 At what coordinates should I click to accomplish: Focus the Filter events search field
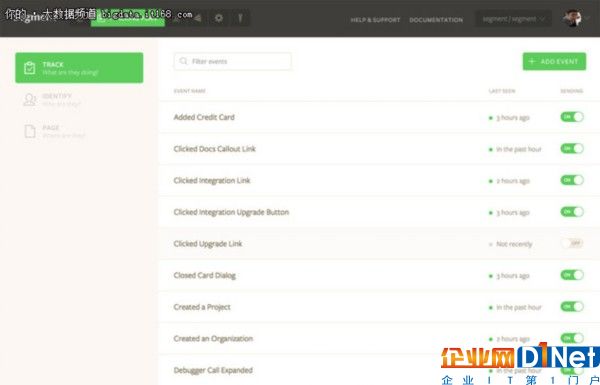coord(232,61)
